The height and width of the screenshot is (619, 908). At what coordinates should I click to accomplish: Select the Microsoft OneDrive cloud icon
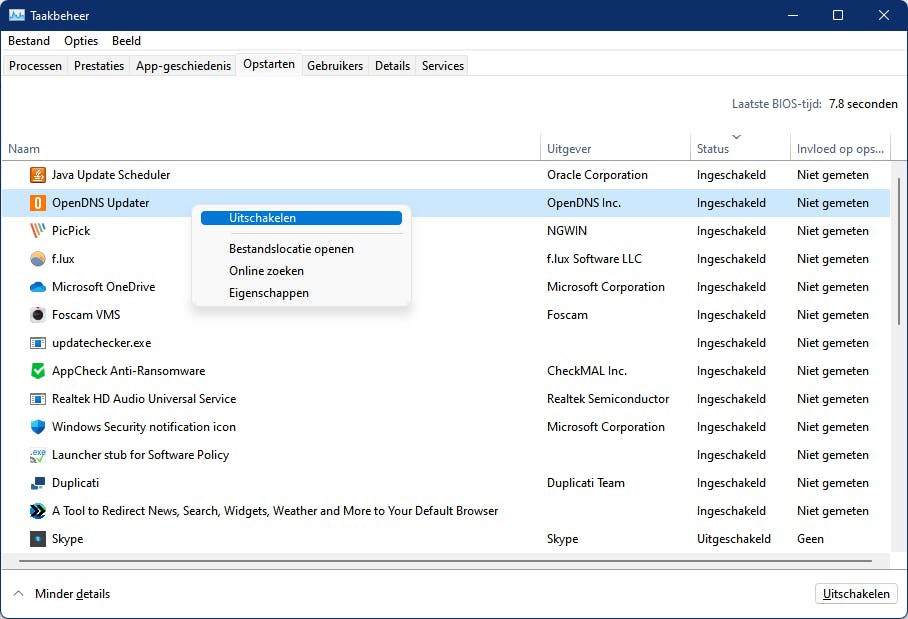[38, 287]
